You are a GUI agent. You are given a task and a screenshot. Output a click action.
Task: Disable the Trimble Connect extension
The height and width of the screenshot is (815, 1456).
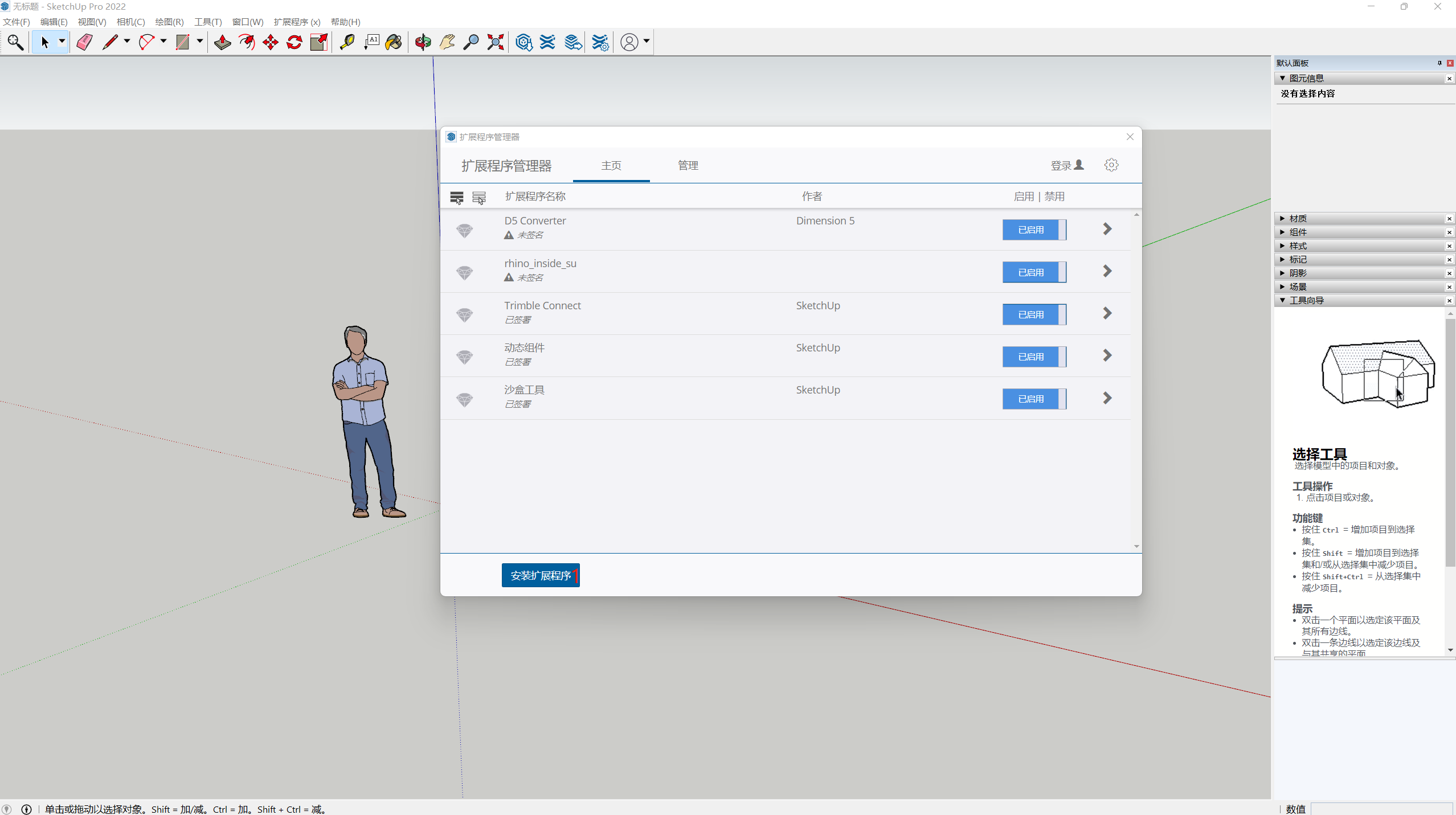[1034, 314]
